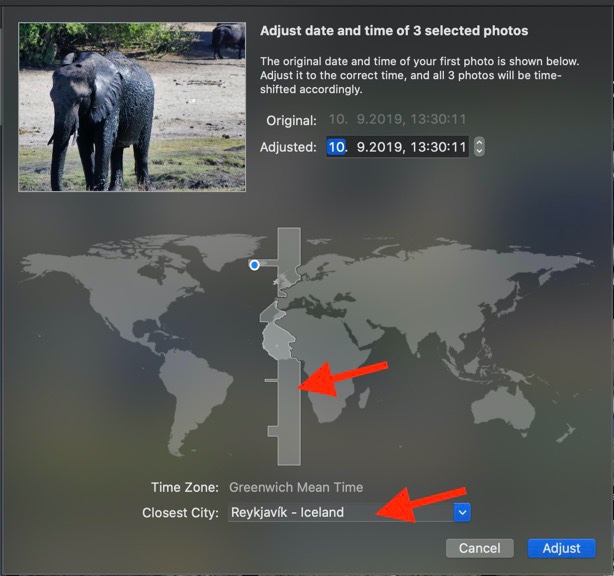Click the Cancel button

479,548
